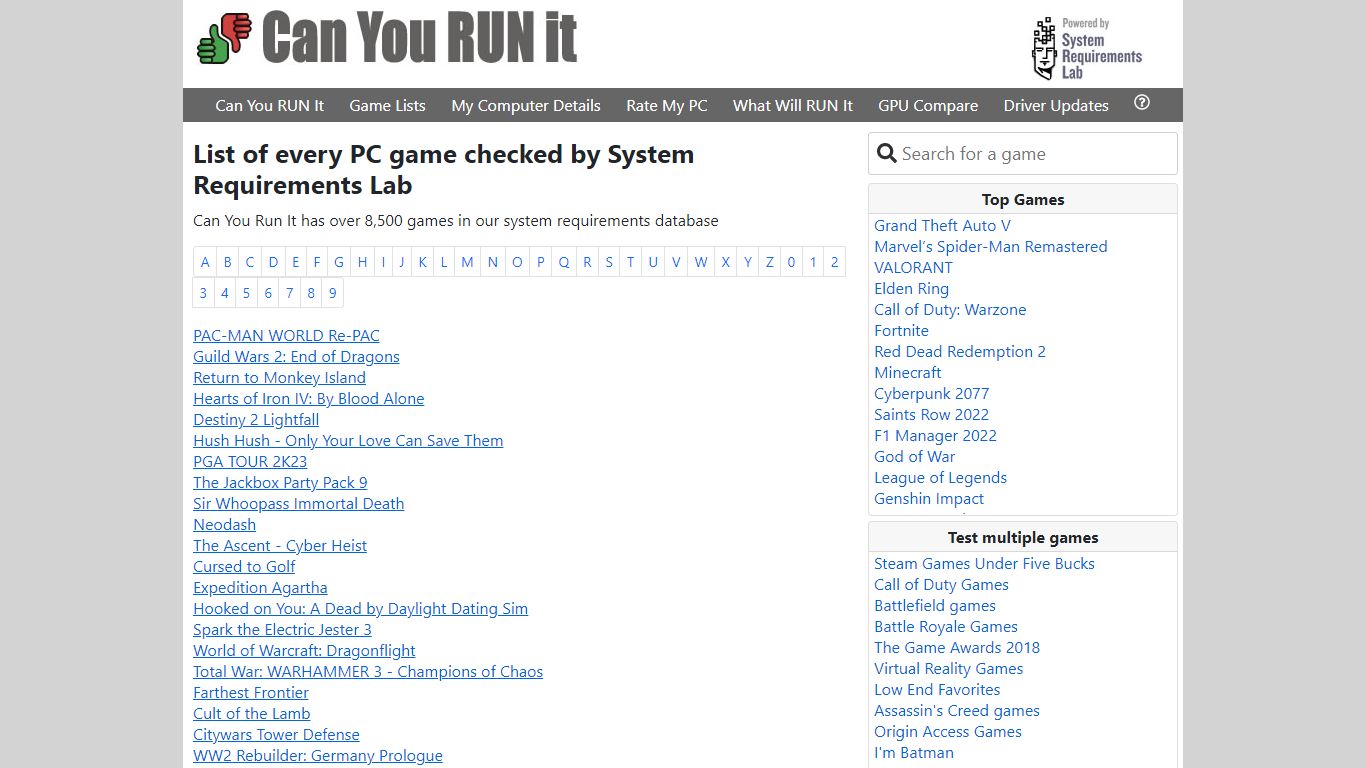Open Saints Row 2022 link

click(x=931, y=414)
